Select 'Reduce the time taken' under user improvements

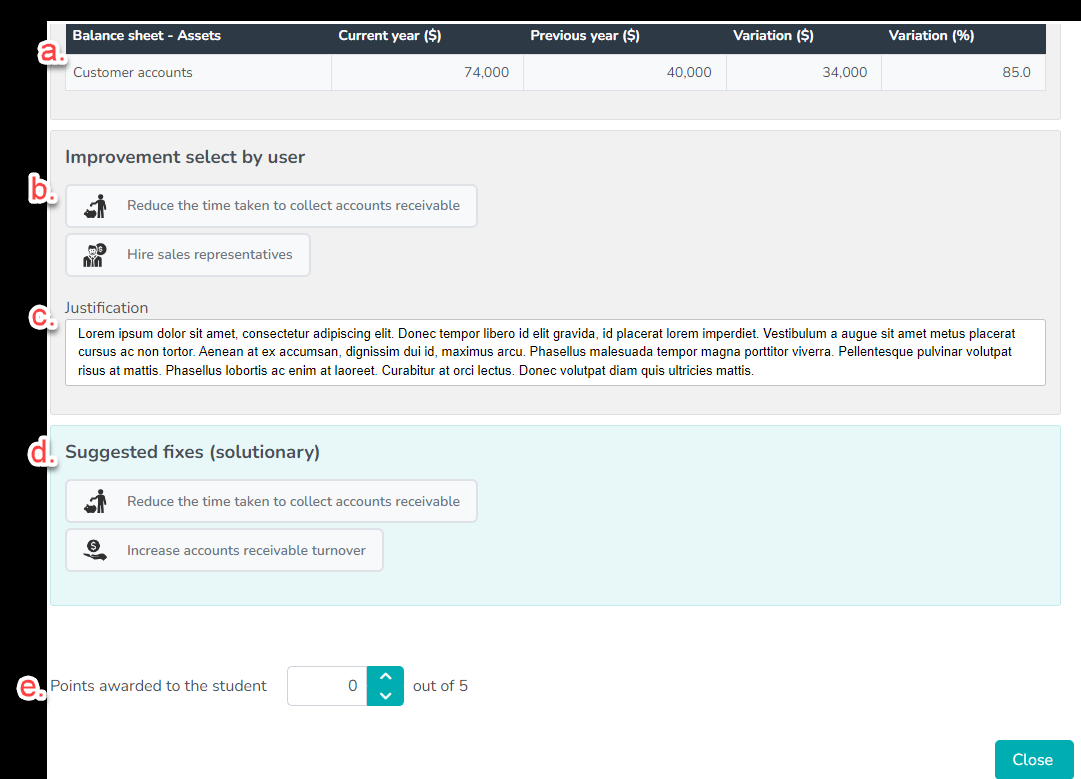[x=271, y=205]
